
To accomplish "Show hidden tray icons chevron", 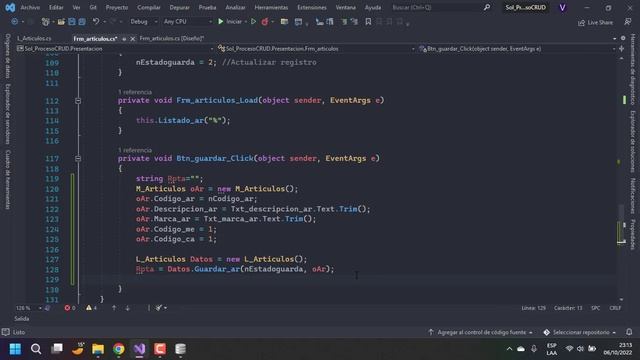I will [x=509, y=349].
